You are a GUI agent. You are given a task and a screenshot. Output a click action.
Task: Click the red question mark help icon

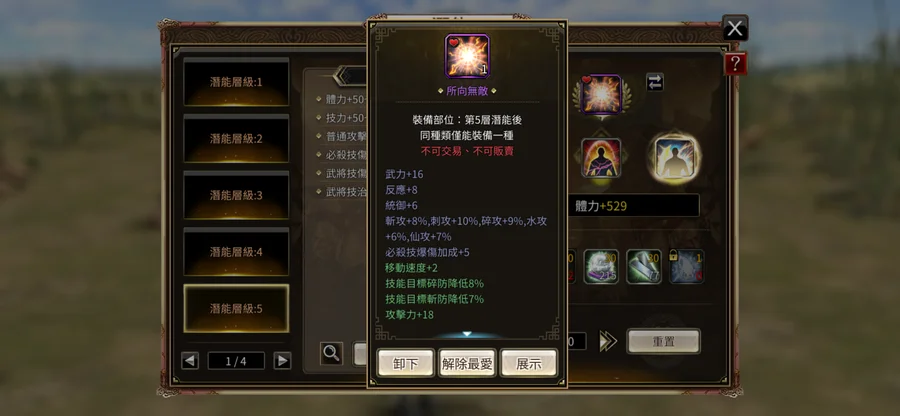click(735, 63)
